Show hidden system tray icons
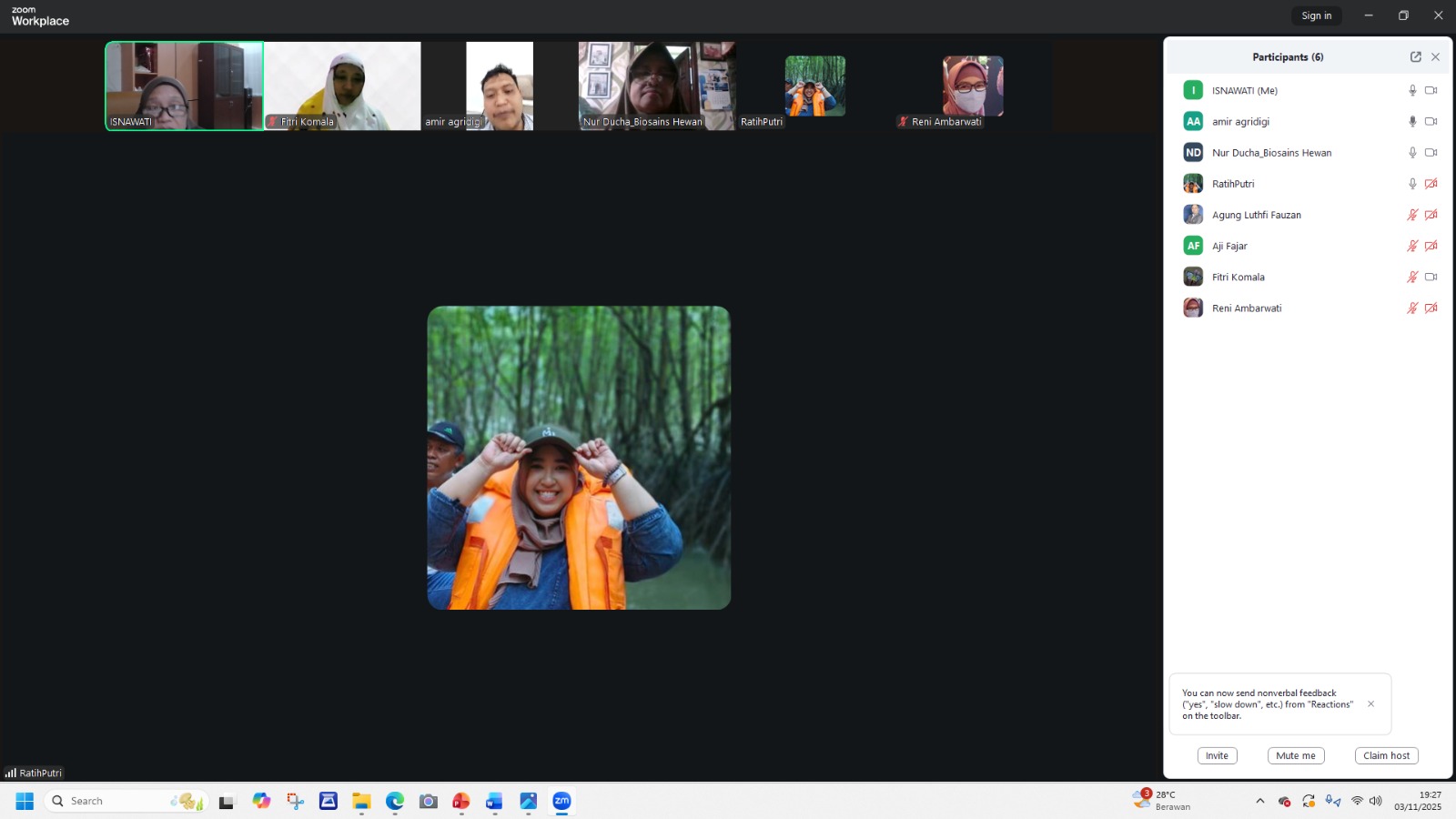 [x=1259, y=801]
